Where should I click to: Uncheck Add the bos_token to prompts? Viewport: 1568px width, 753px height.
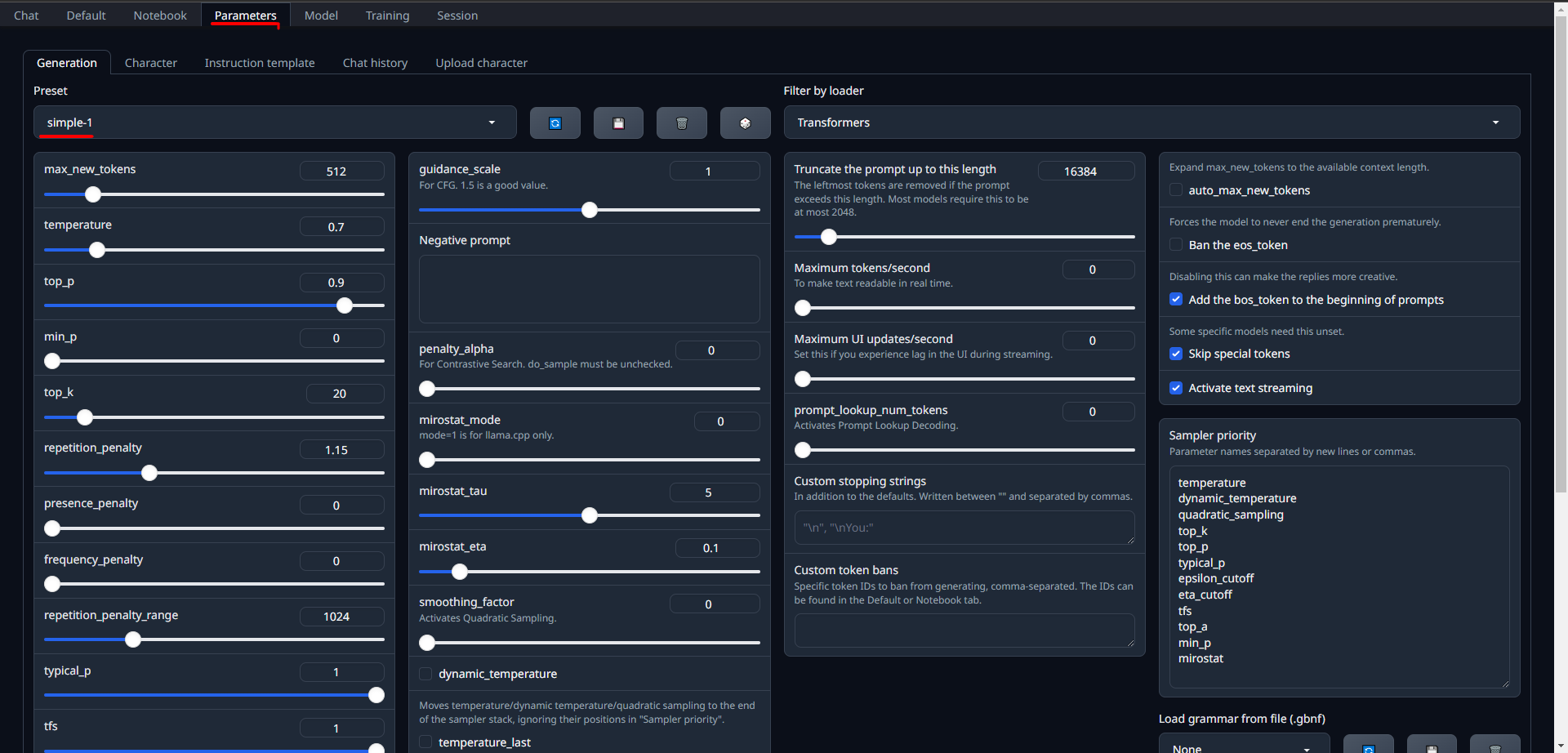pyautogui.click(x=1176, y=300)
